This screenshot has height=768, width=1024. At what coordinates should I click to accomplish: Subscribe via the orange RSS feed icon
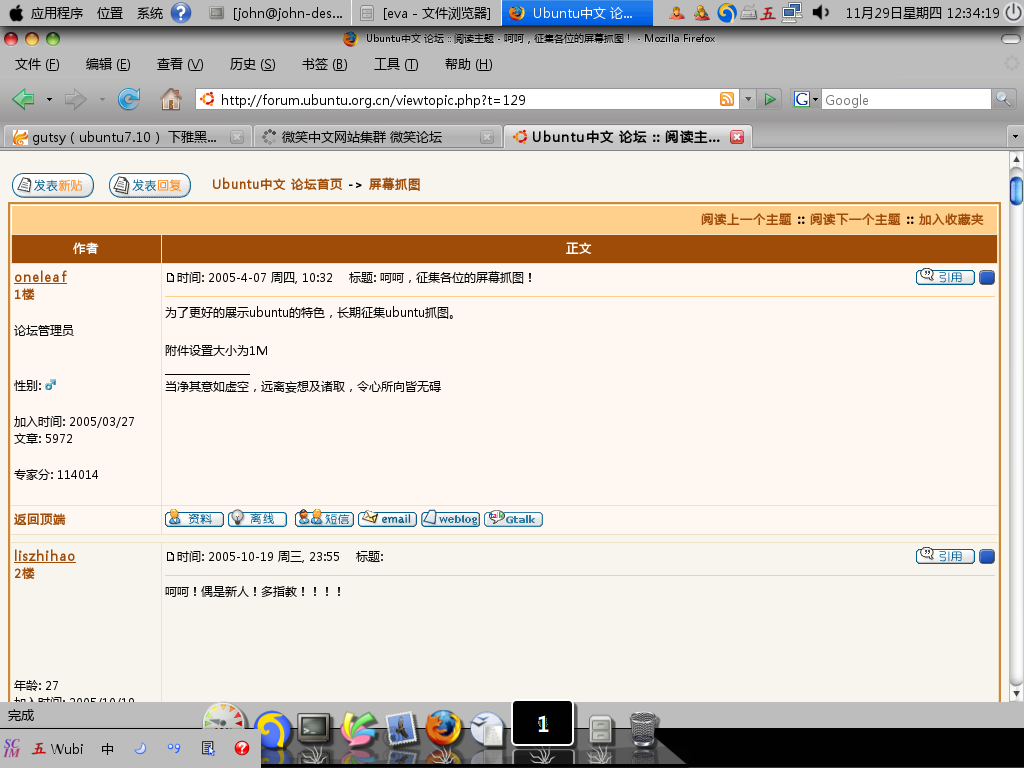(x=726, y=99)
